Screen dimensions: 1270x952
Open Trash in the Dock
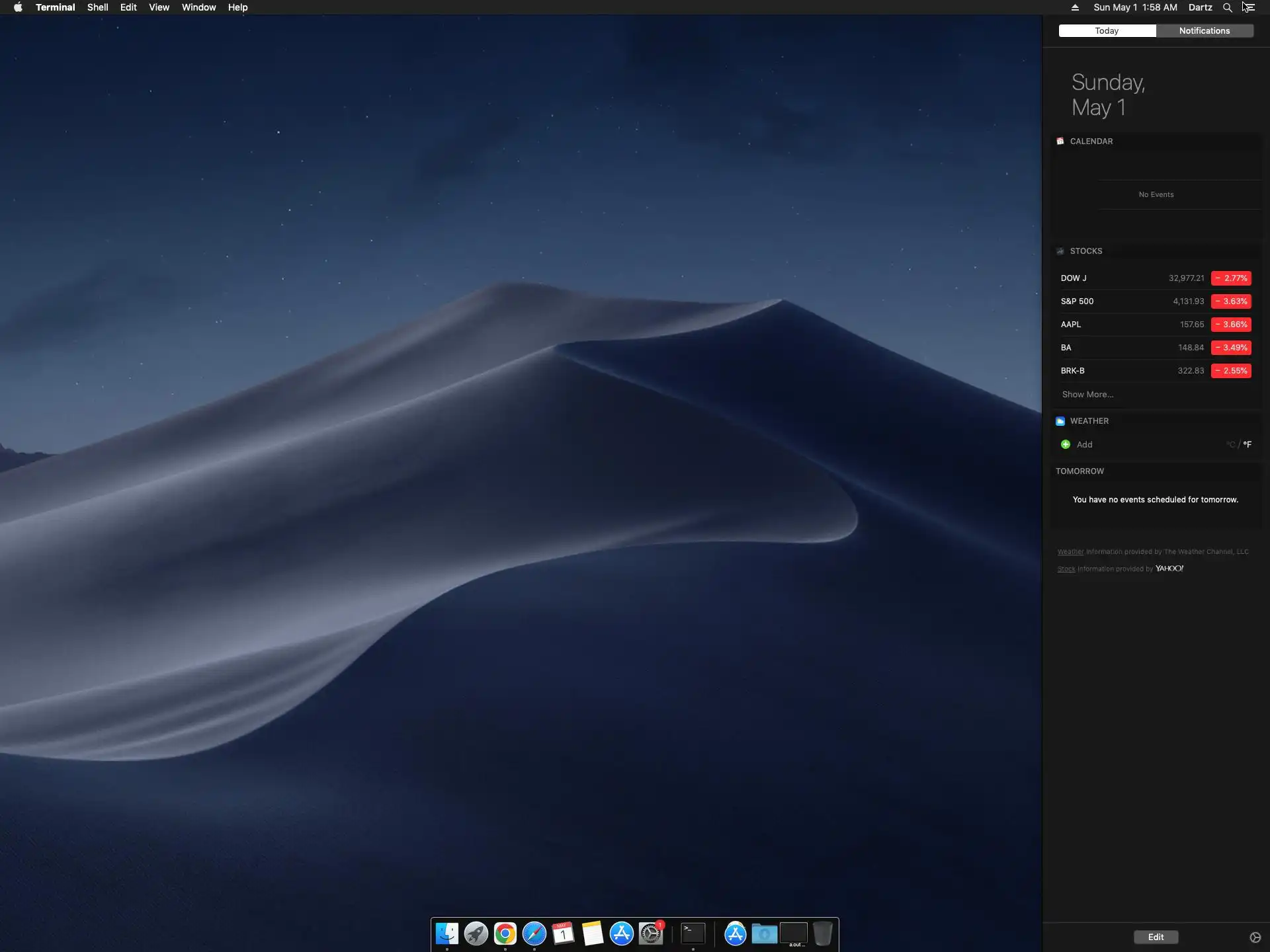(x=822, y=933)
